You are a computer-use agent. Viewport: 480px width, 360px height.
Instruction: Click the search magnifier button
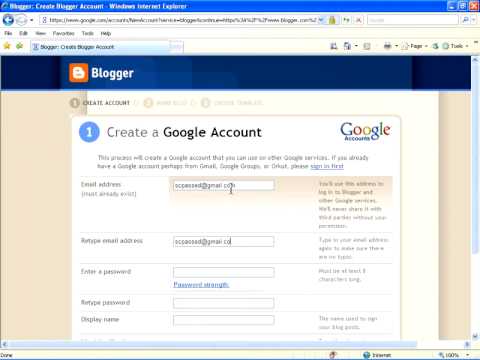465,20
